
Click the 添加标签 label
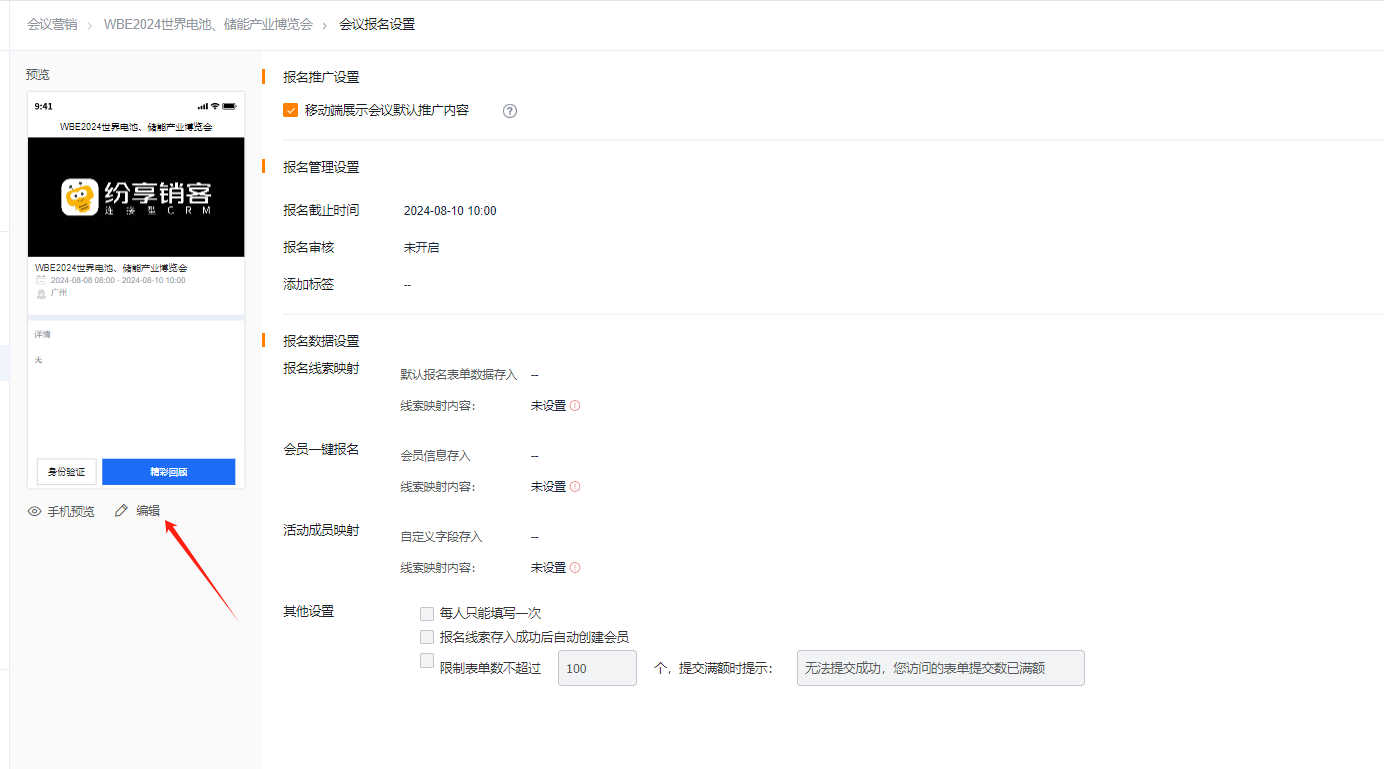[x=309, y=285]
